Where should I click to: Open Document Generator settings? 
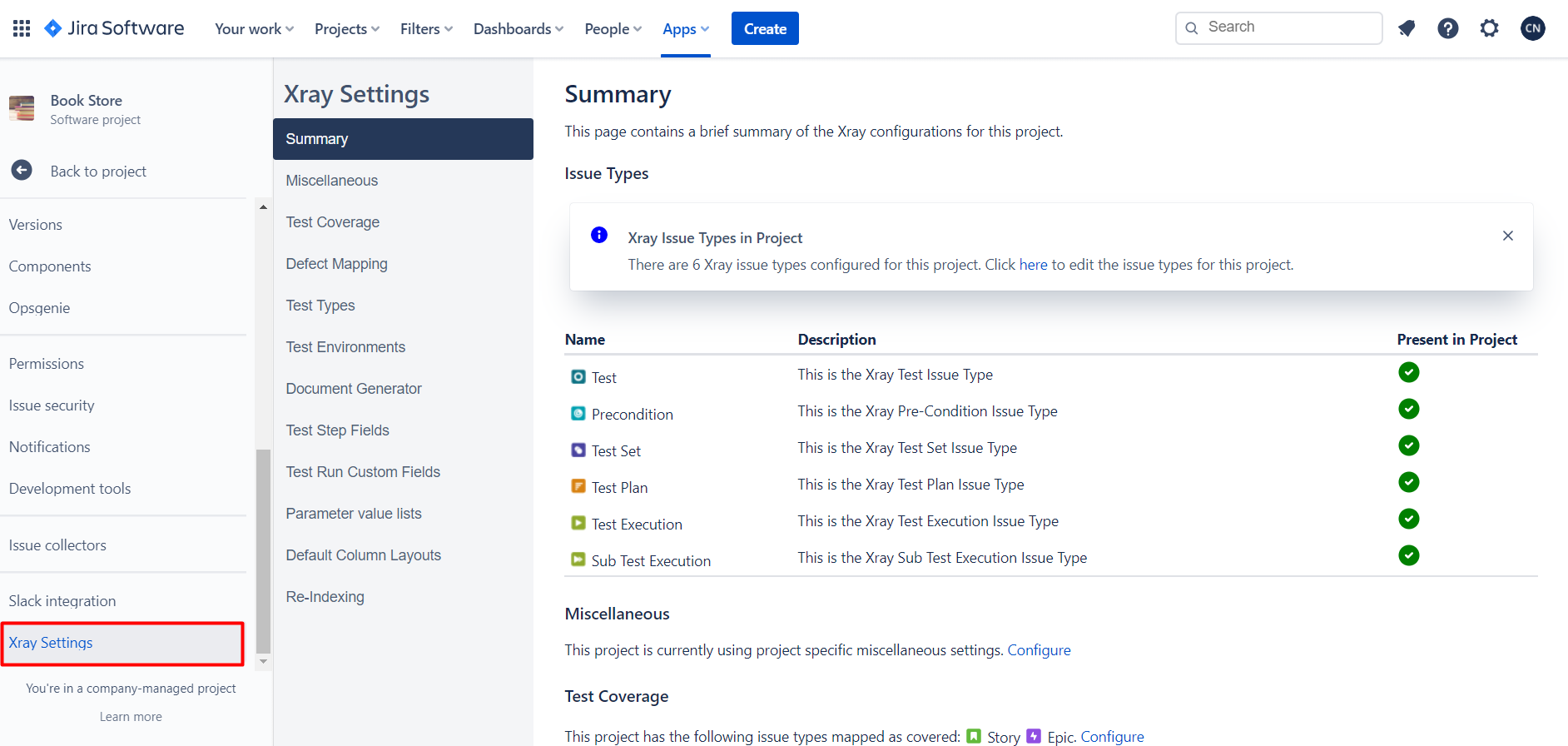point(403,389)
